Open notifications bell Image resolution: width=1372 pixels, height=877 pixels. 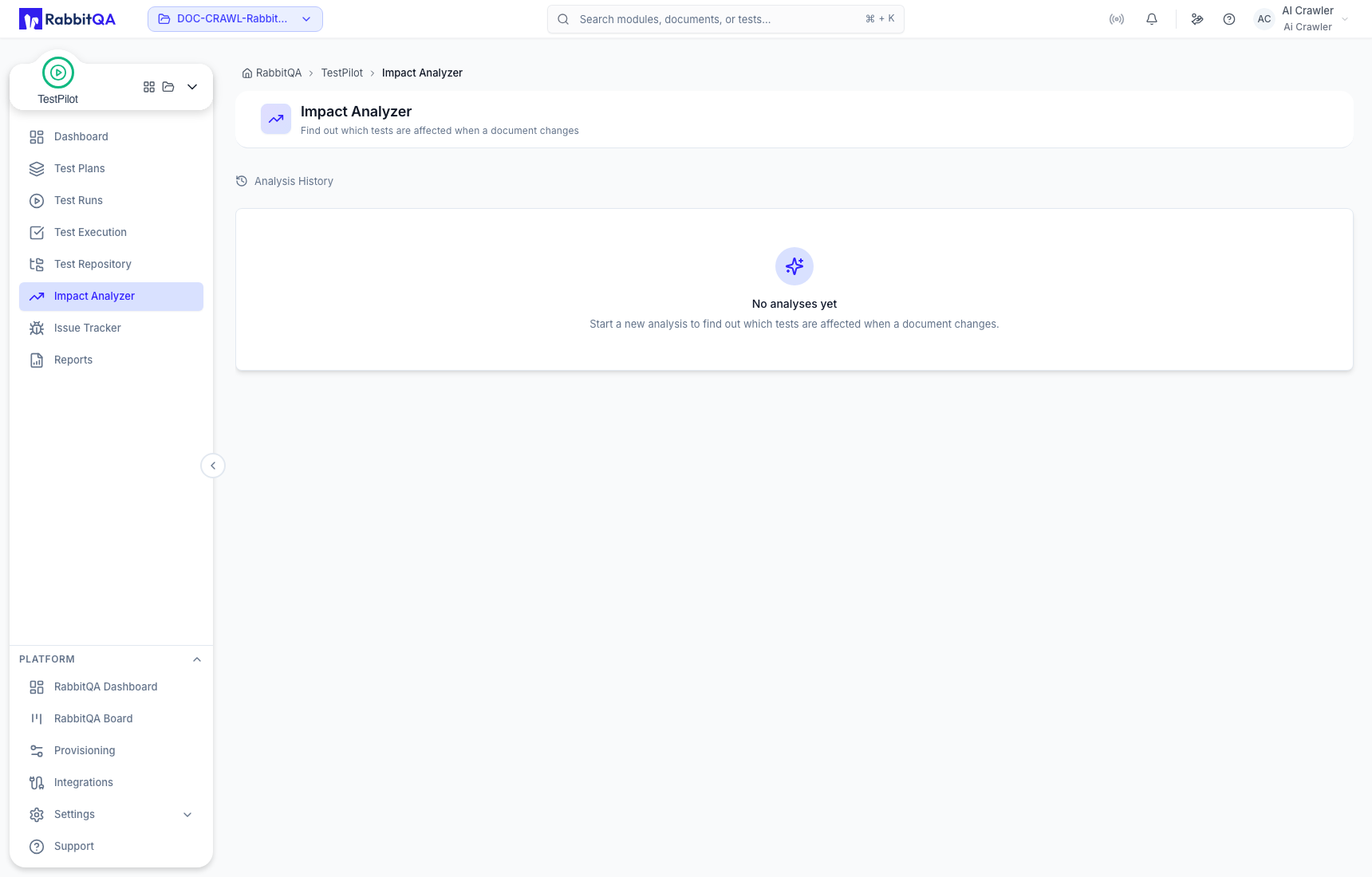click(1152, 19)
